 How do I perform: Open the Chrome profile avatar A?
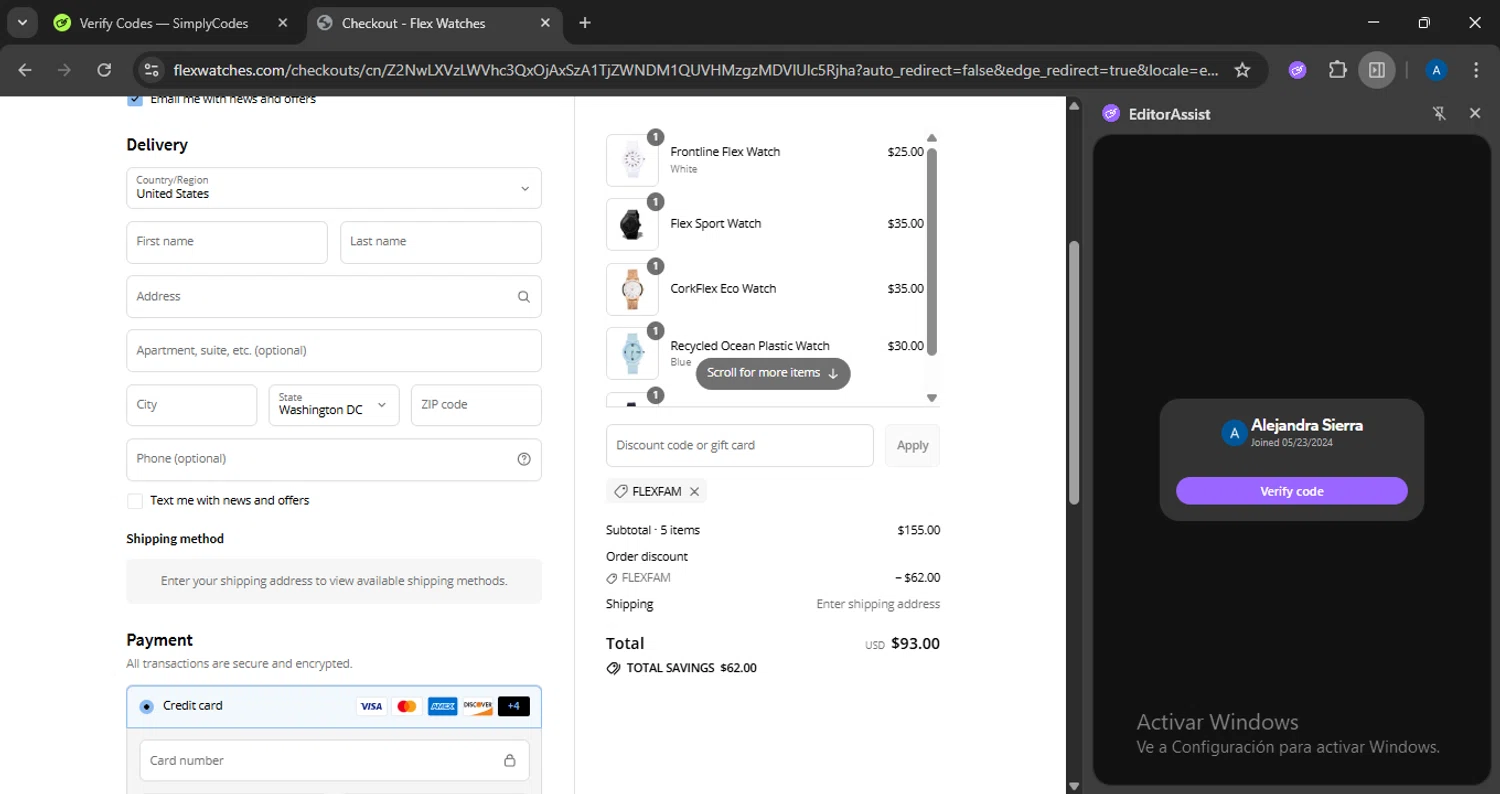[x=1436, y=70]
